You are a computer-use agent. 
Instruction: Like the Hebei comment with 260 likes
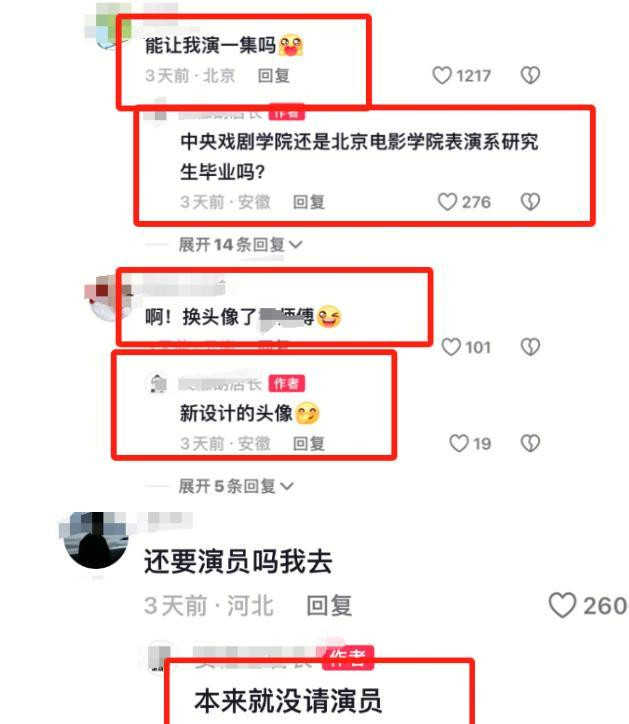coord(562,605)
